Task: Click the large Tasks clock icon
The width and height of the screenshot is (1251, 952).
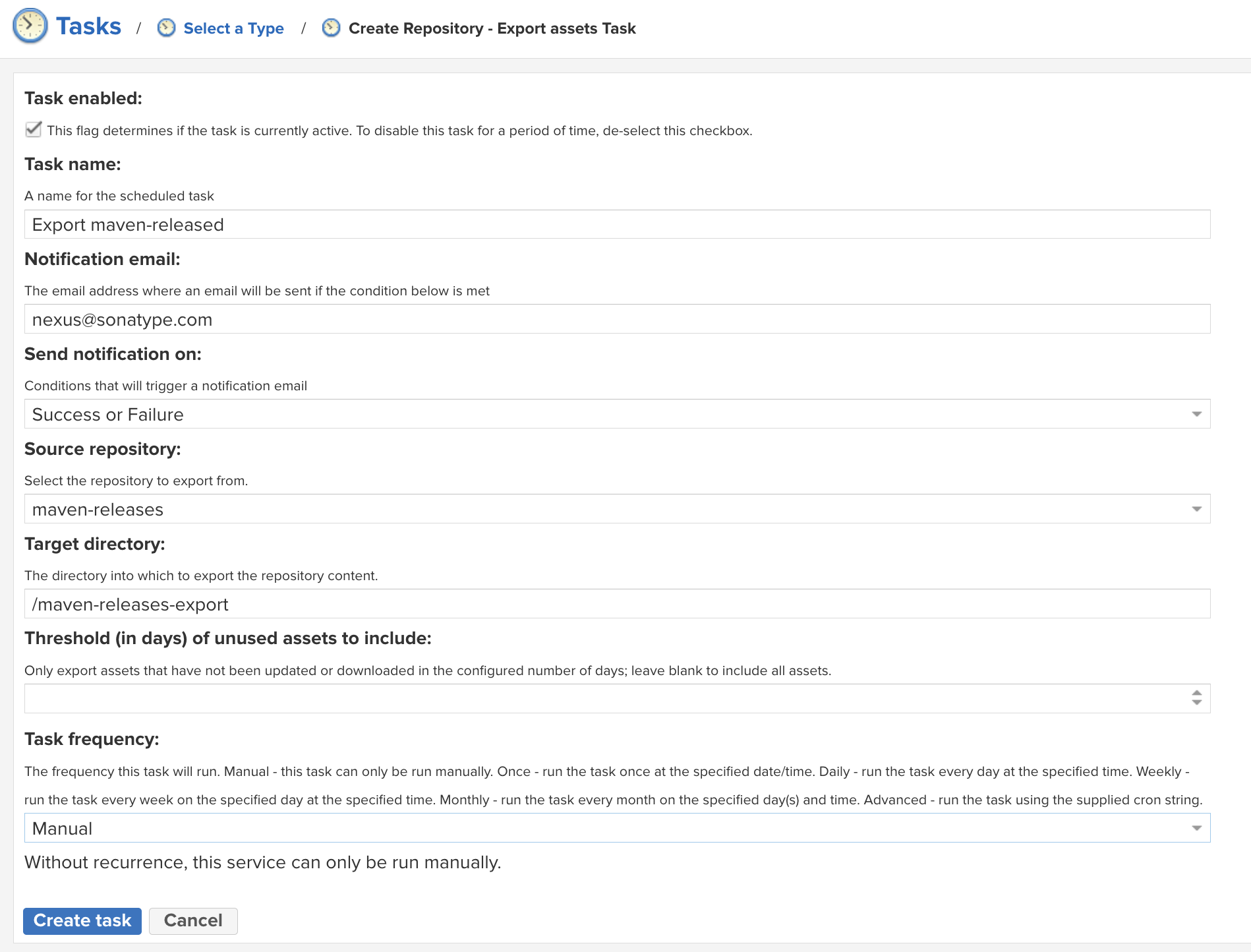Action: 30,26
